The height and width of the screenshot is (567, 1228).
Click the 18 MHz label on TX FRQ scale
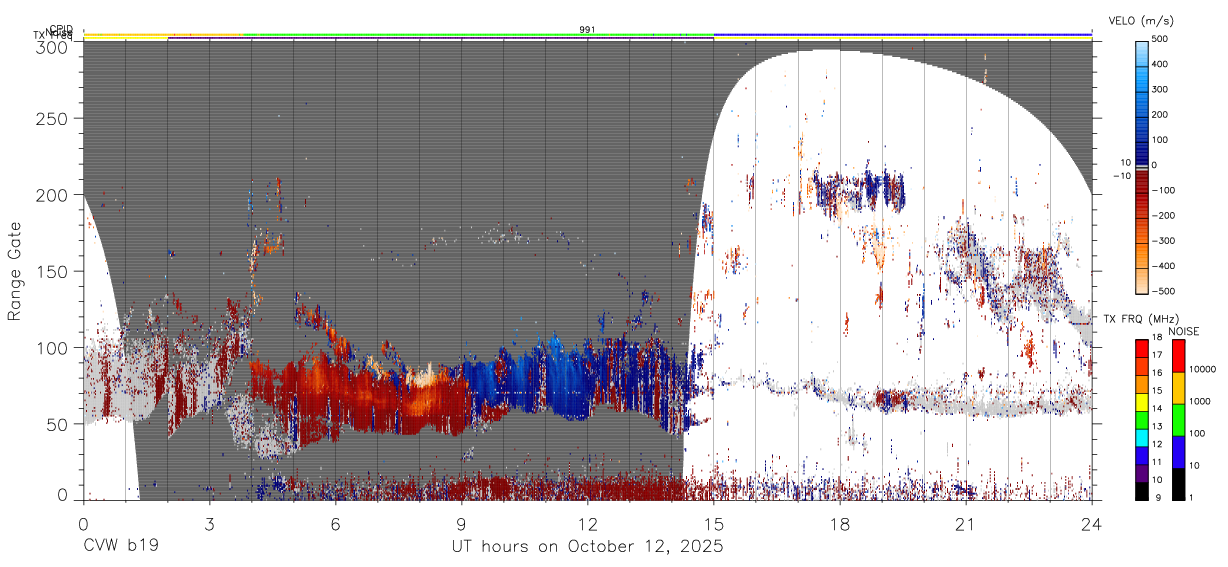(x=1159, y=339)
